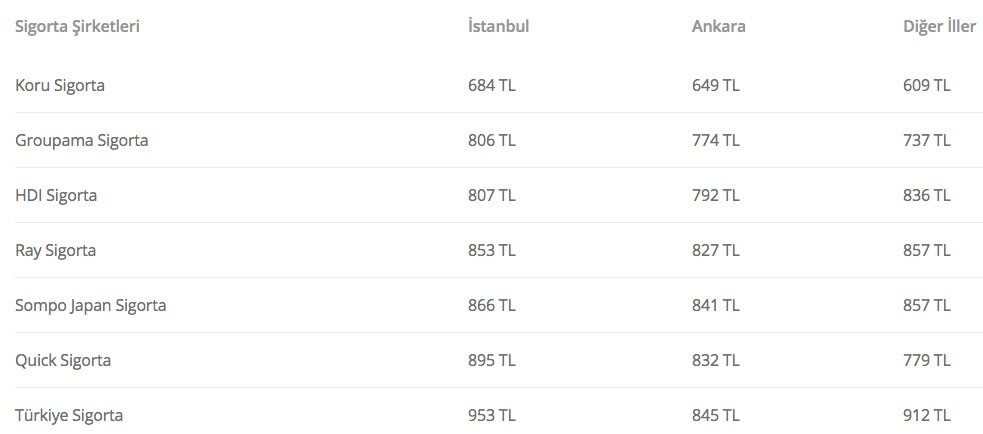The width and height of the screenshot is (983, 434).
Task: Select Koru Sigorta's Diğer İller price 609 TL
Action: (x=926, y=85)
